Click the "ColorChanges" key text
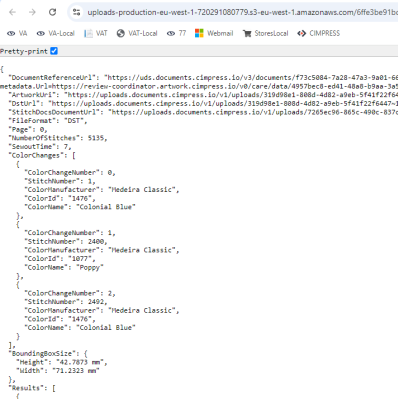This screenshot has height=401, width=400. 36,155
